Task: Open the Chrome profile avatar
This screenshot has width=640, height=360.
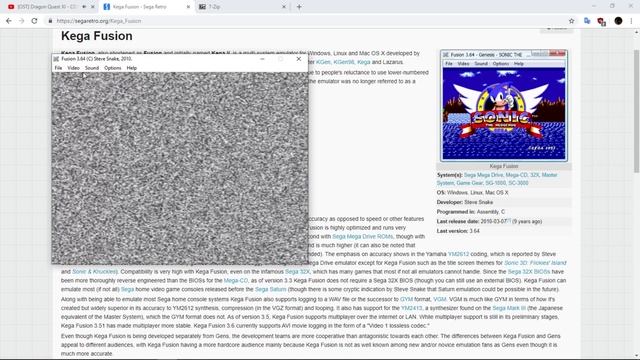Action: coord(618,21)
